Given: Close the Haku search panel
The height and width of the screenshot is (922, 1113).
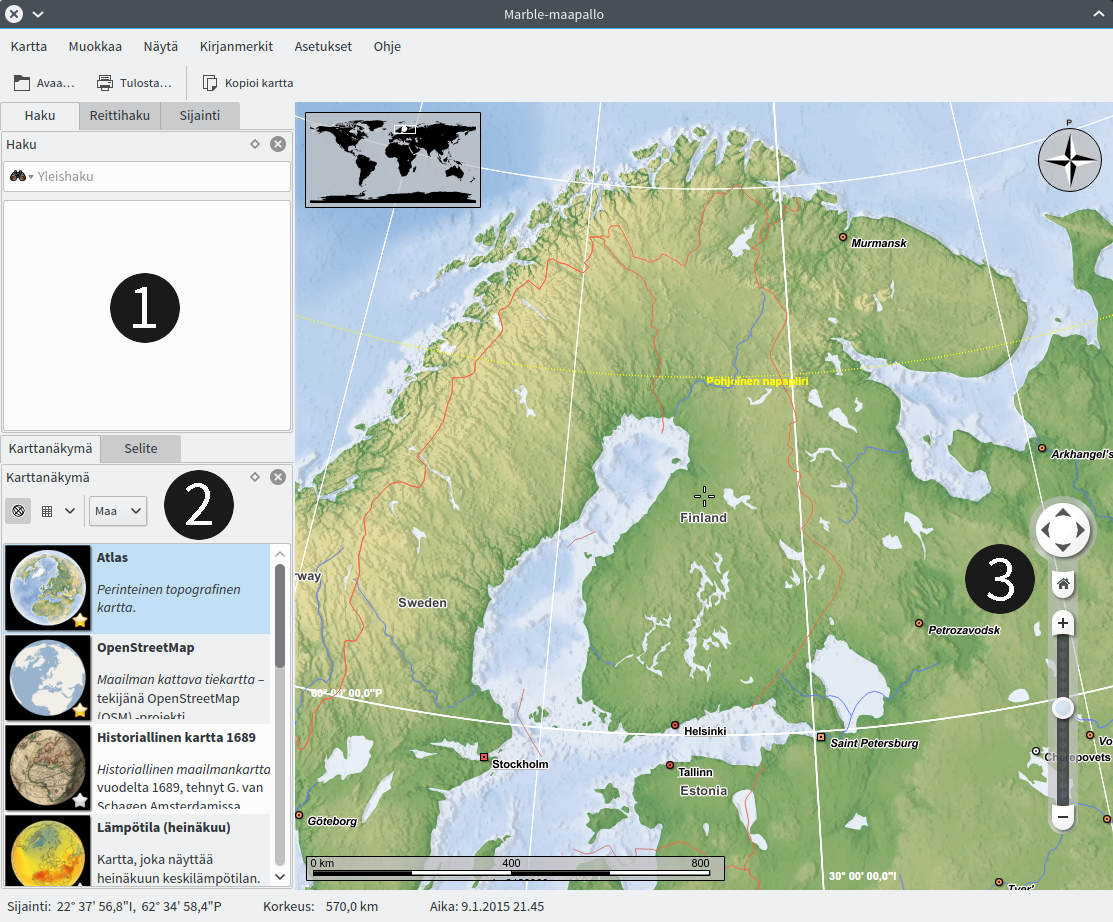Looking at the screenshot, I should point(278,144).
